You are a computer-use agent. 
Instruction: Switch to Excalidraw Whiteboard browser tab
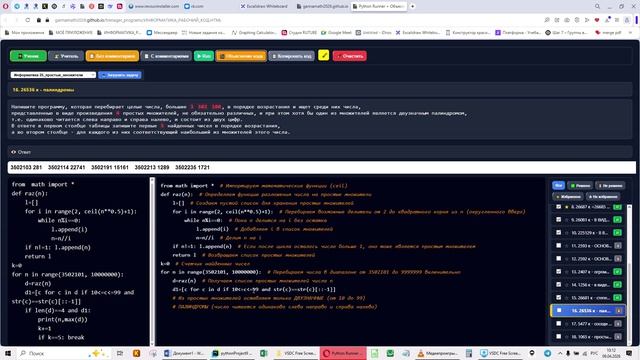click(264, 6)
